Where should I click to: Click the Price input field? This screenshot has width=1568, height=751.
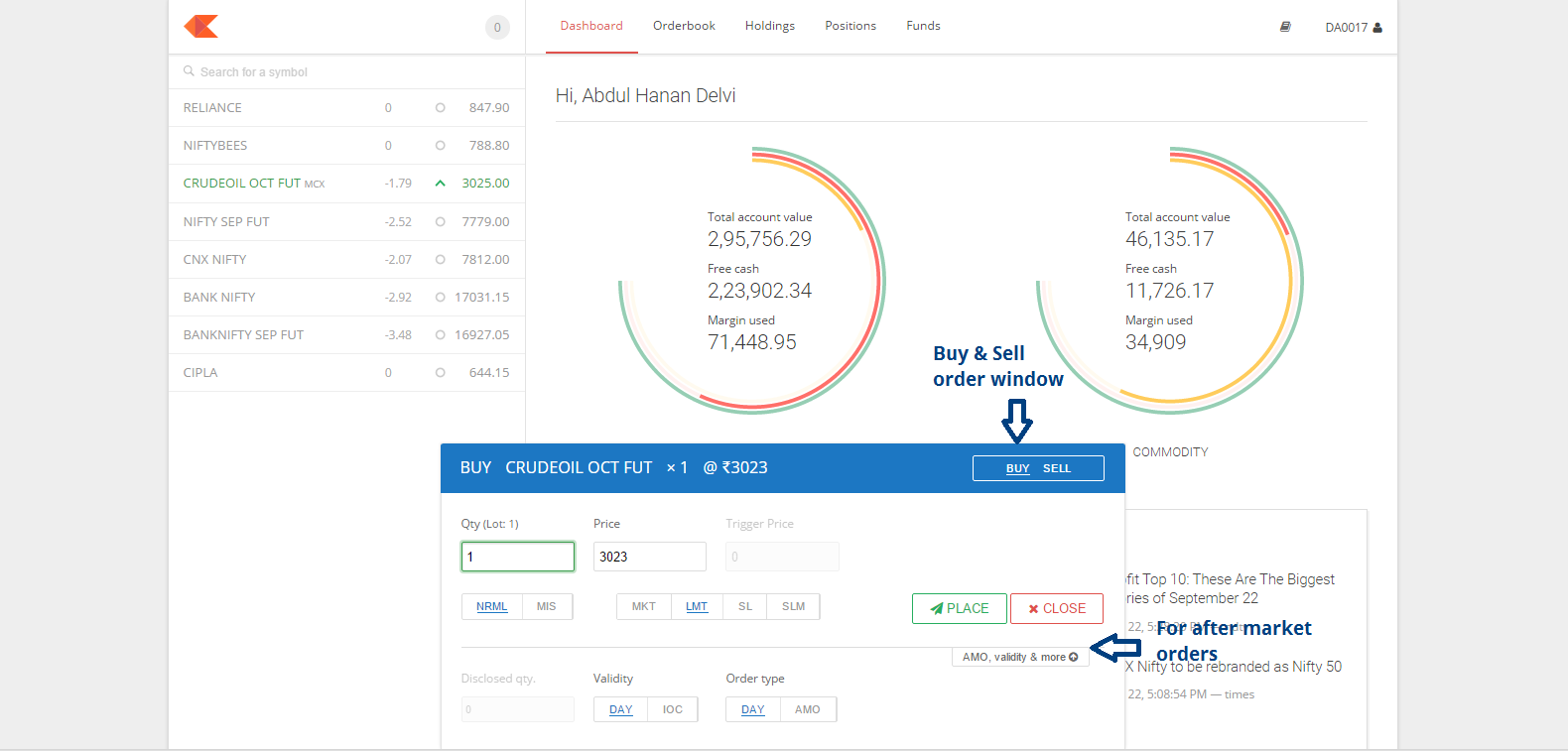[650, 557]
